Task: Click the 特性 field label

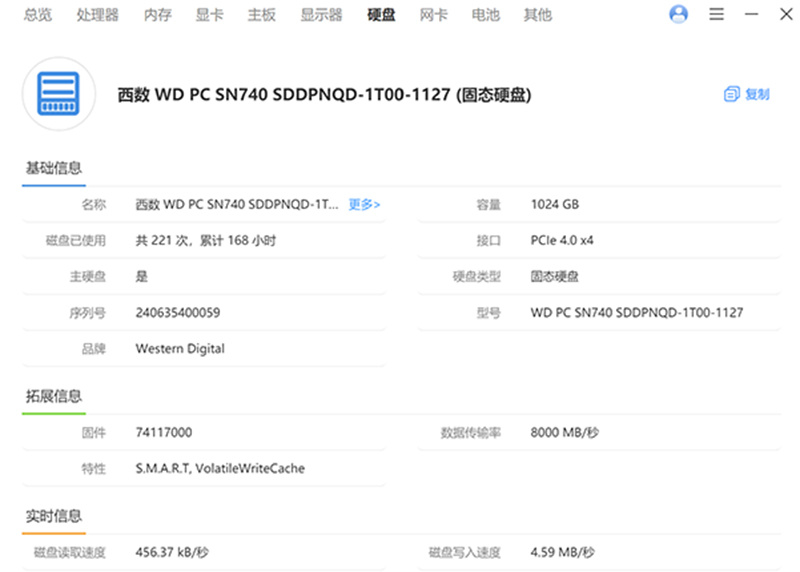Action: point(94,468)
